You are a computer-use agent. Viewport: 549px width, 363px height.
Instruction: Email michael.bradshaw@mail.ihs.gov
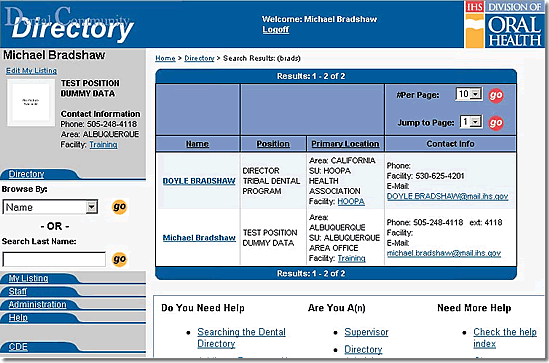444,253
